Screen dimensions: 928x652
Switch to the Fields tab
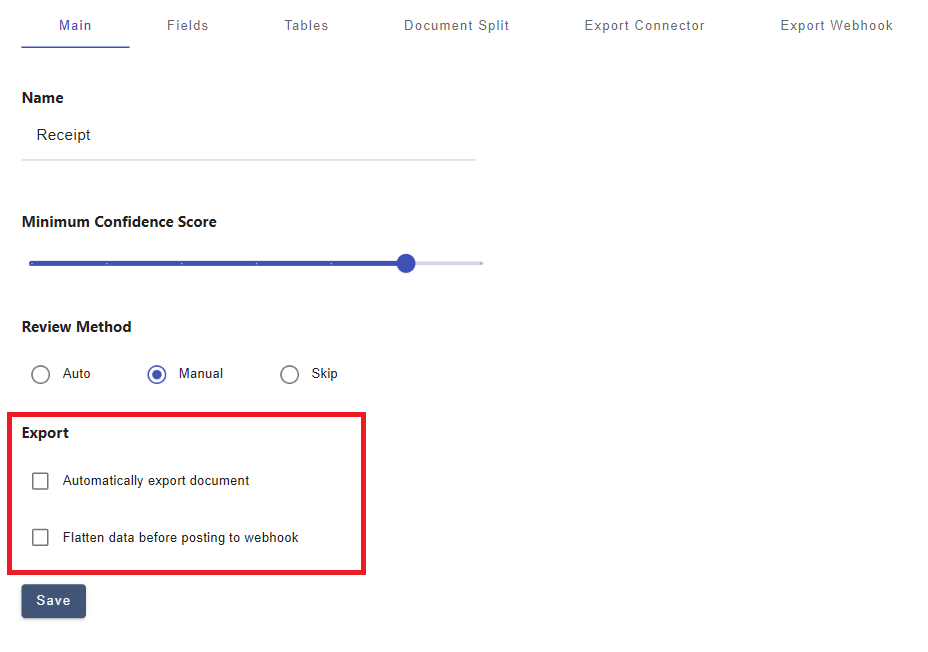pyautogui.click(x=187, y=25)
